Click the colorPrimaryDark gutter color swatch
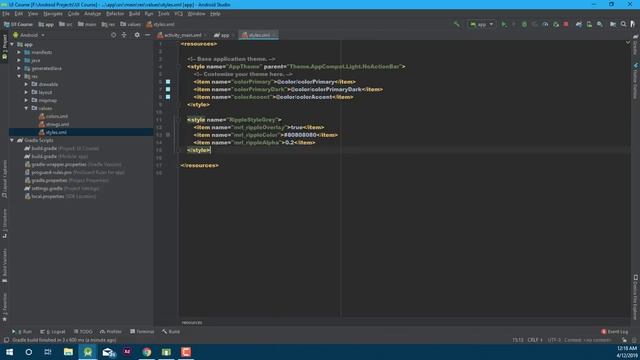 pos(168,89)
